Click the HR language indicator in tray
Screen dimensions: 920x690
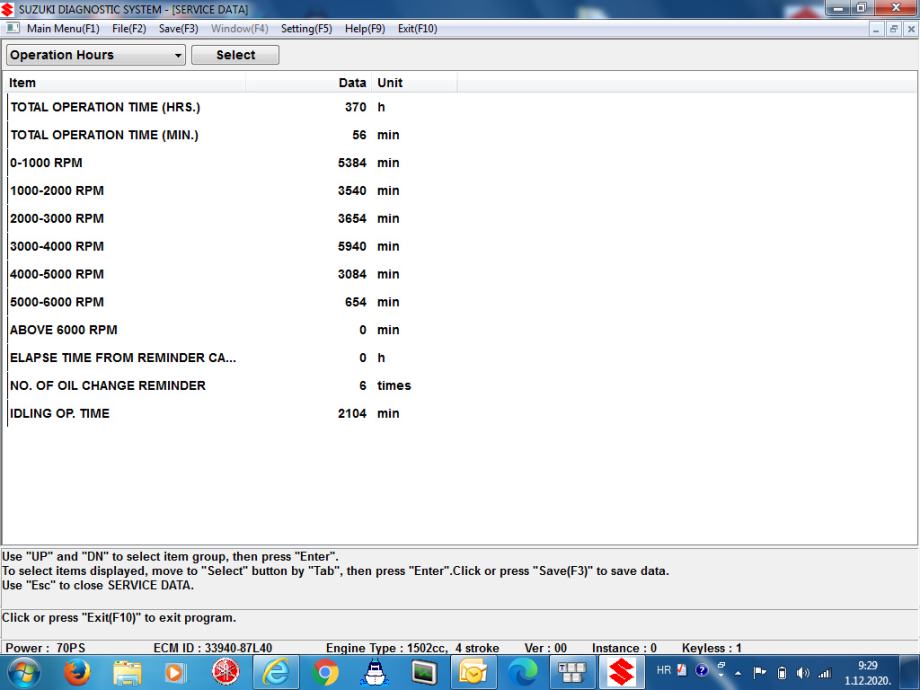pos(664,670)
